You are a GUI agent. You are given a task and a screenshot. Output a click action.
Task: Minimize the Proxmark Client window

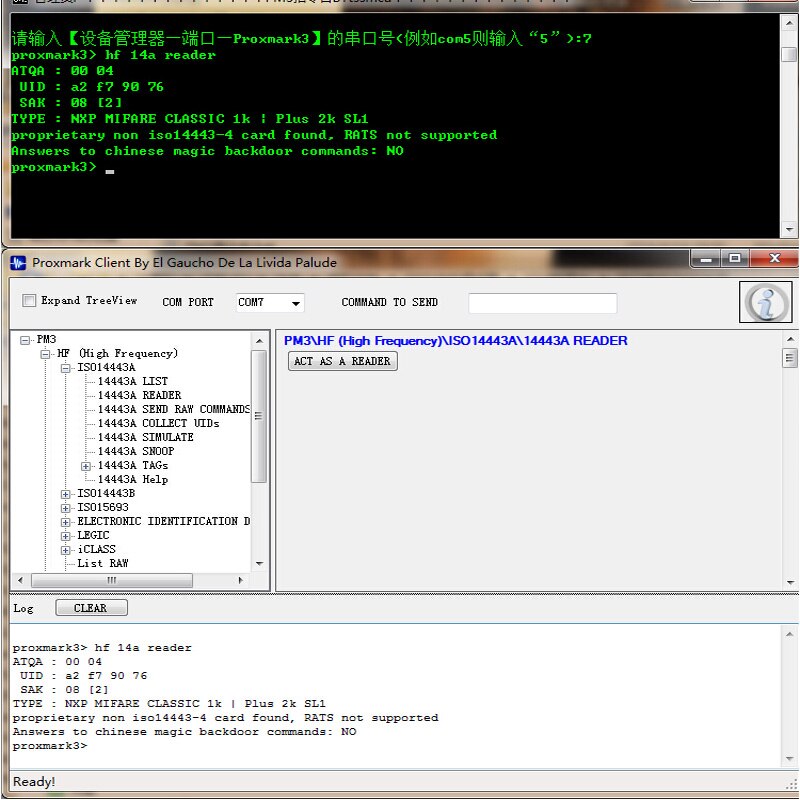coord(706,259)
